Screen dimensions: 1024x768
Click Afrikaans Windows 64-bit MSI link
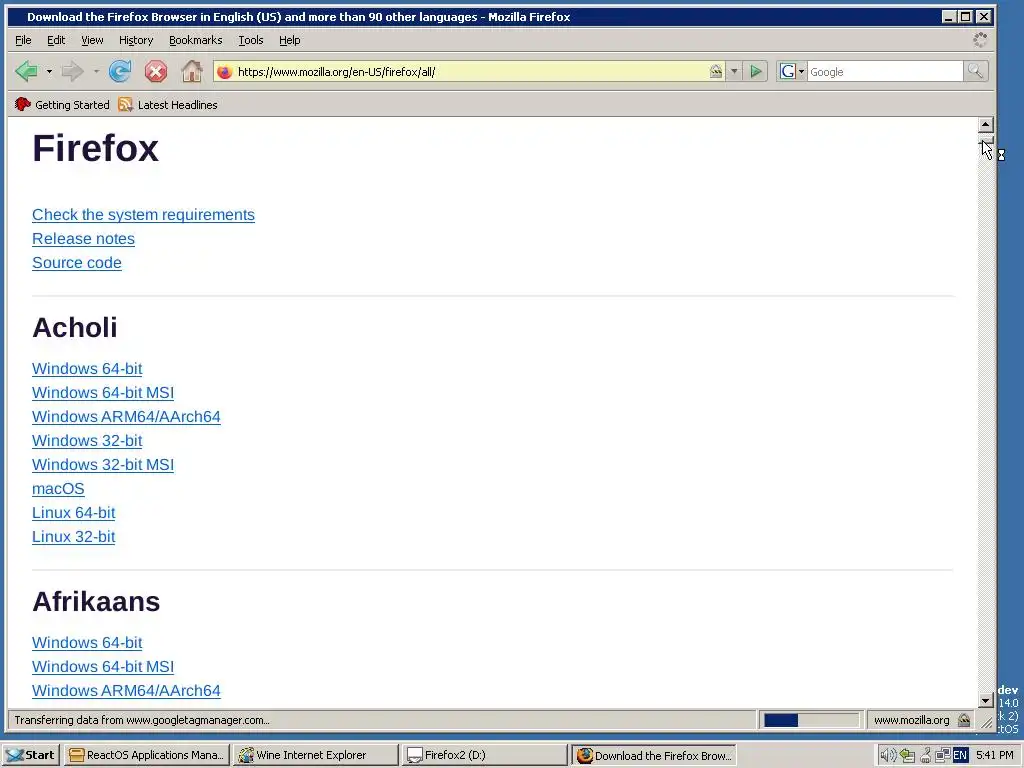tap(103, 667)
